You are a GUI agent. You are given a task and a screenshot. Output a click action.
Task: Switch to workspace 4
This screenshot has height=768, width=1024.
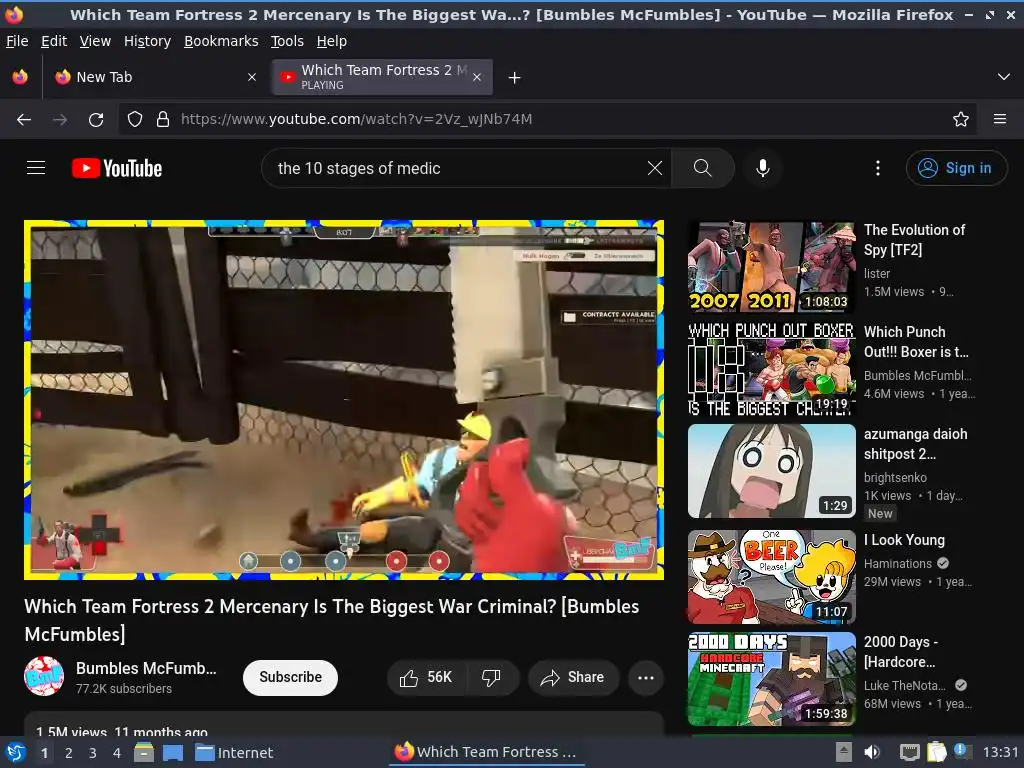point(117,753)
